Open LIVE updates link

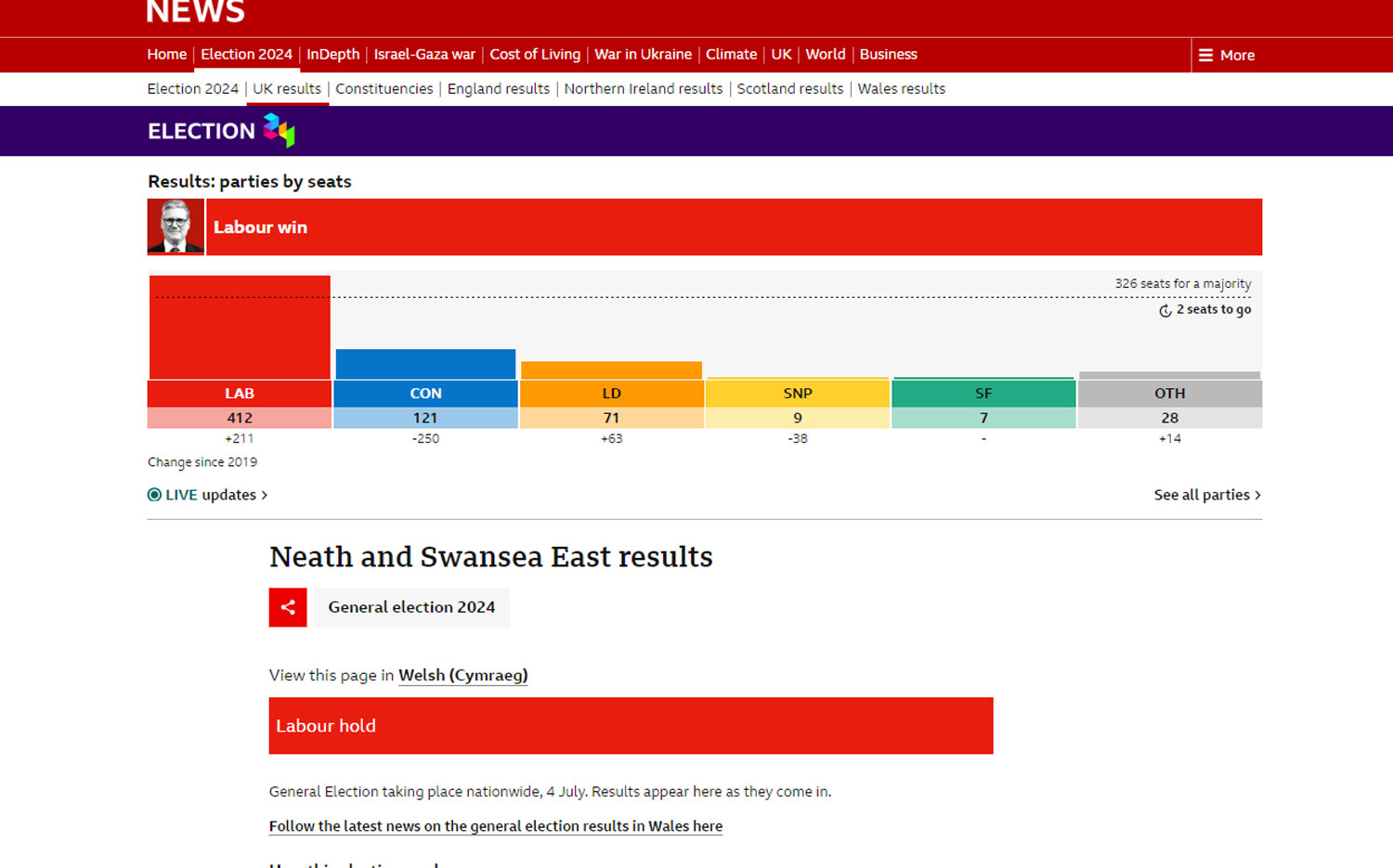(x=208, y=495)
